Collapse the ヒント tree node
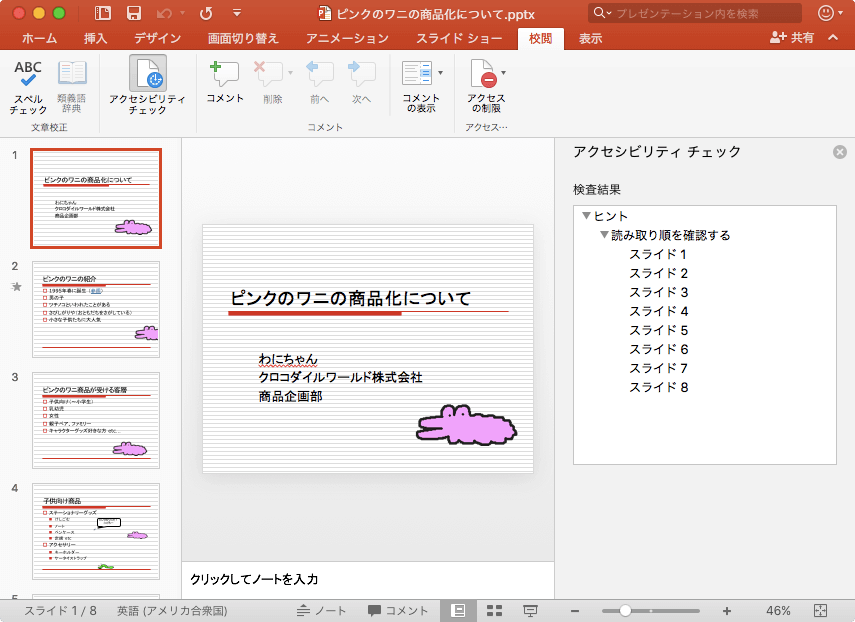This screenshot has width=855, height=622. 586,216
